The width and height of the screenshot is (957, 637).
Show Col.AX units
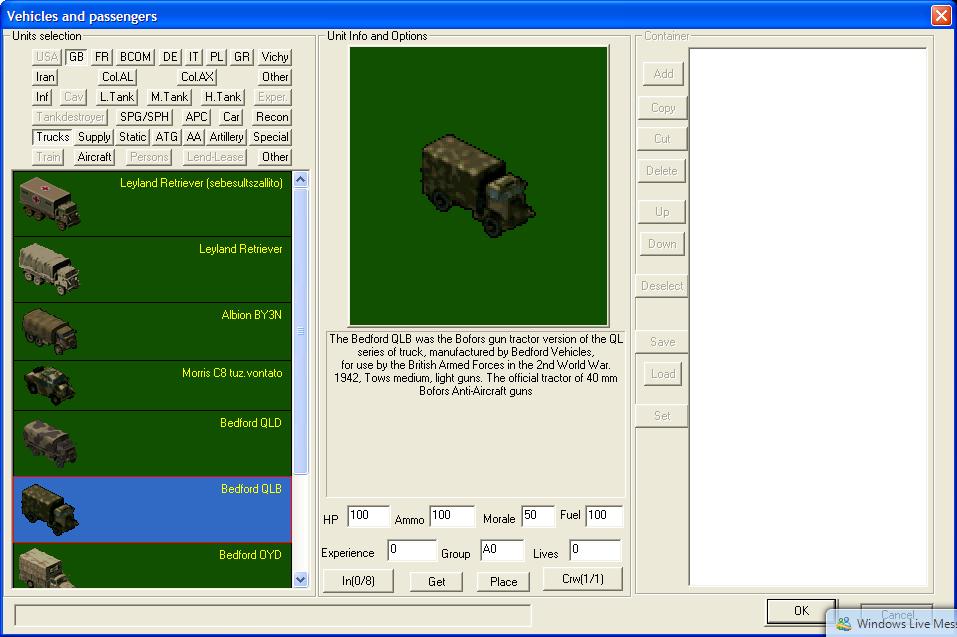(x=197, y=77)
